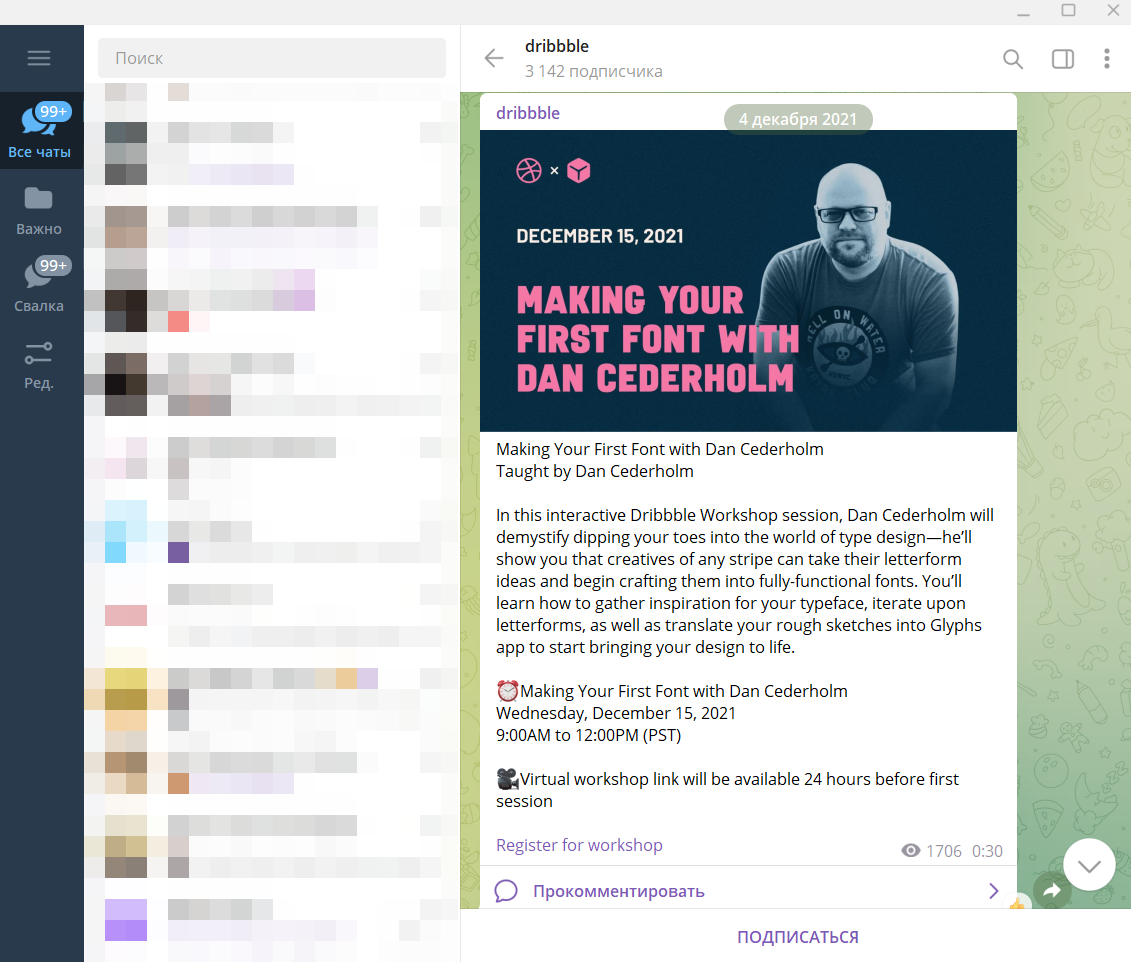Toggle the right info side panel

click(x=1062, y=59)
